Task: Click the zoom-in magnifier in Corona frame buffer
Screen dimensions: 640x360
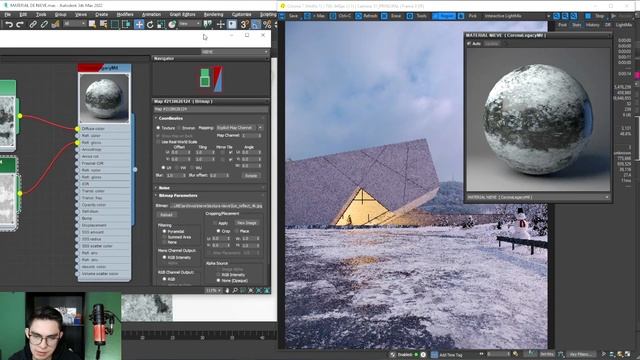Action: (557, 16)
